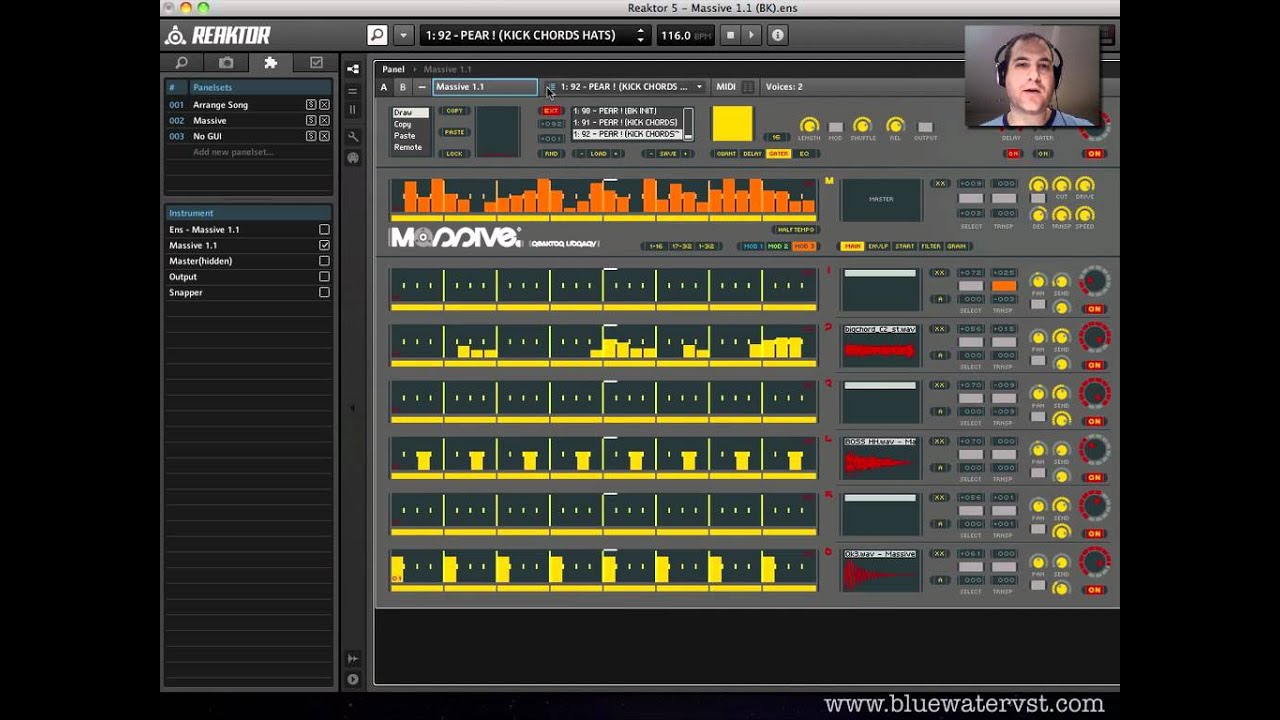Viewport: 1280px width, 720px height.
Task: Switch to the FILTER page tab
Action: 931,246
